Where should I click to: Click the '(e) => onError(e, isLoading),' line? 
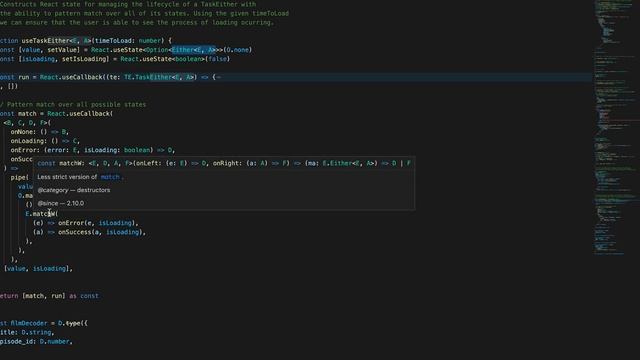[86, 223]
